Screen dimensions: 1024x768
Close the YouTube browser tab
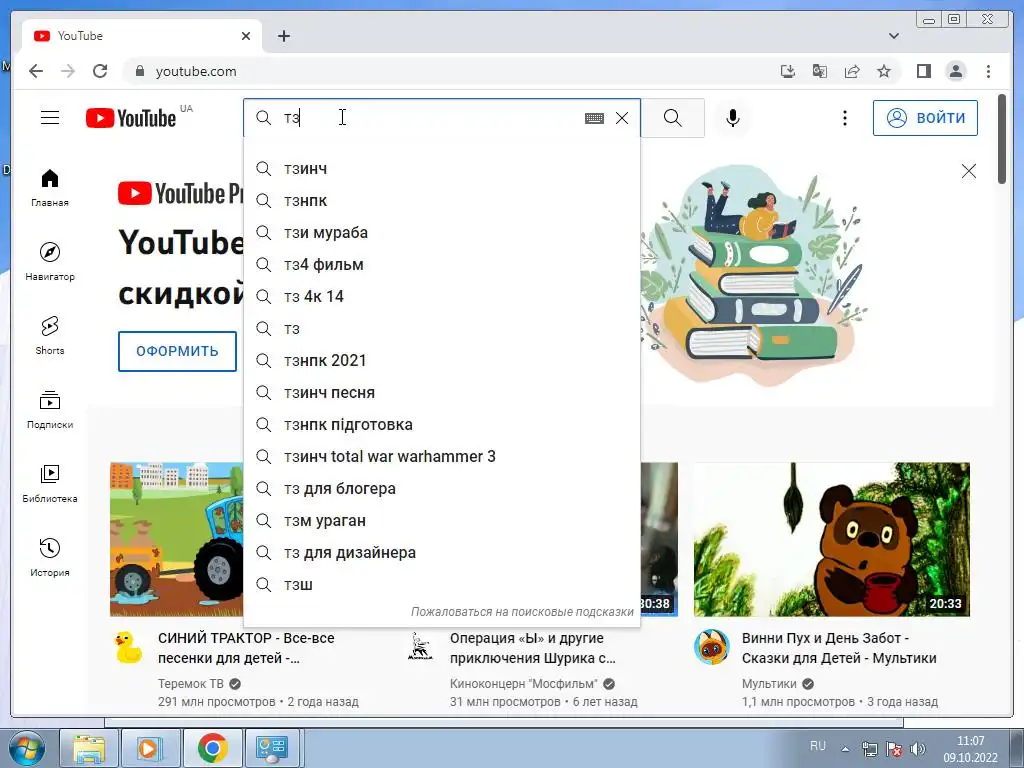(x=246, y=36)
